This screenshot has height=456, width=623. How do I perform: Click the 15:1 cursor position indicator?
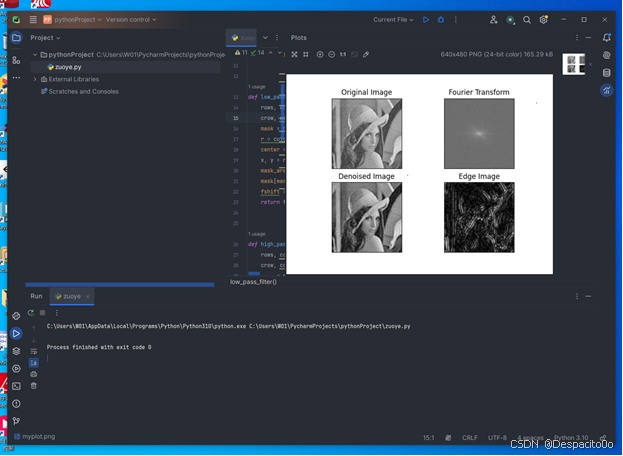coord(428,438)
